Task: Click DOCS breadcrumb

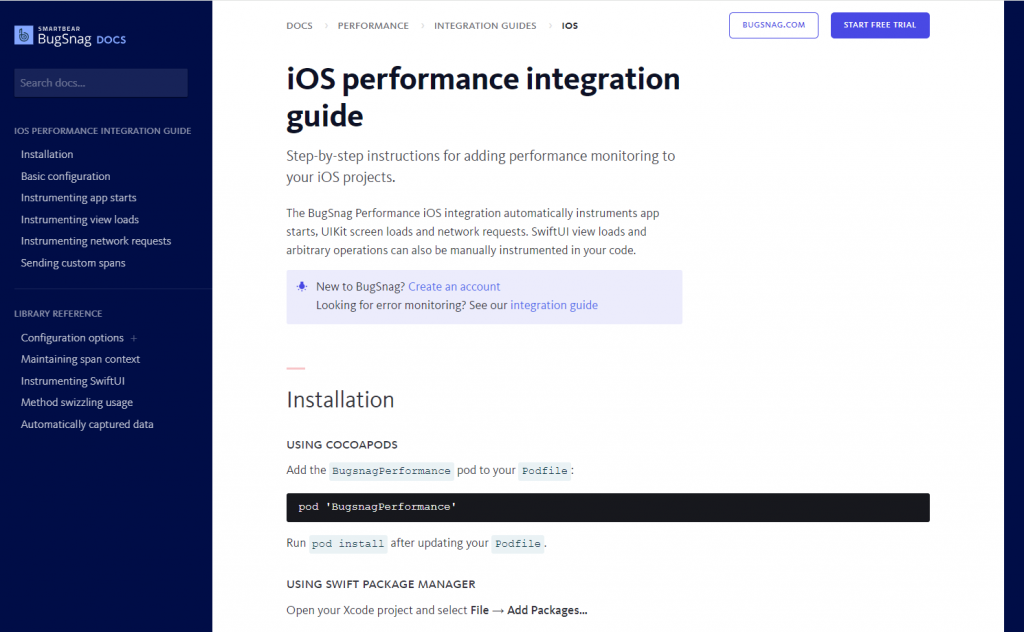Action: [x=299, y=25]
